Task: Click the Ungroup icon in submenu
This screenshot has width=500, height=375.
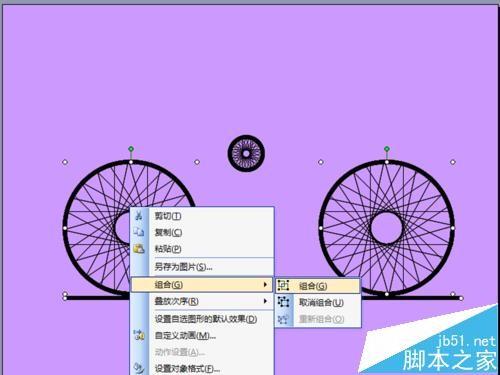Action: click(283, 302)
